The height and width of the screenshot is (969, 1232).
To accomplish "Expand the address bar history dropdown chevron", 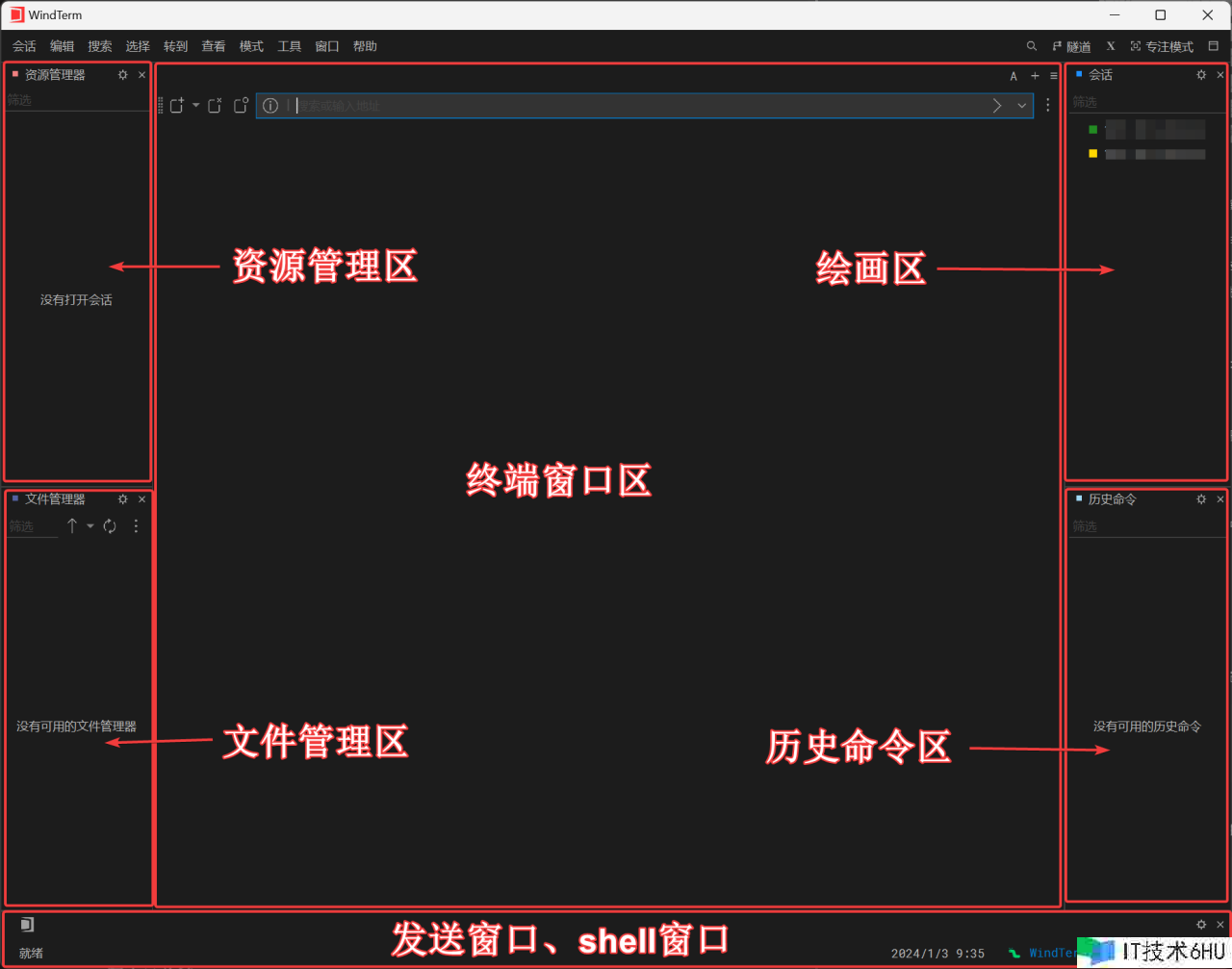I will [x=1021, y=106].
